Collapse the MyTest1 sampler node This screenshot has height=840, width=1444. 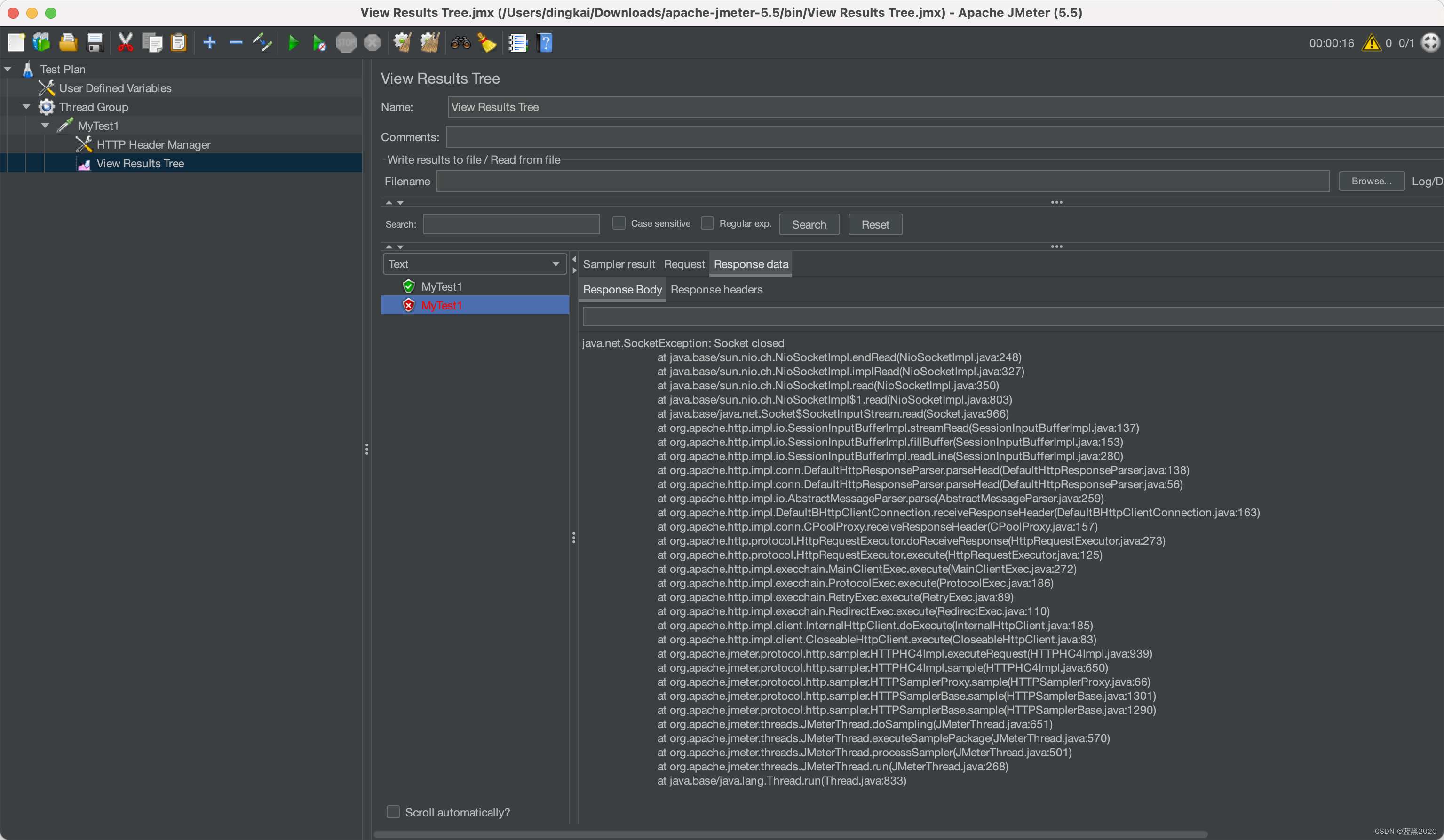pos(45,126)
